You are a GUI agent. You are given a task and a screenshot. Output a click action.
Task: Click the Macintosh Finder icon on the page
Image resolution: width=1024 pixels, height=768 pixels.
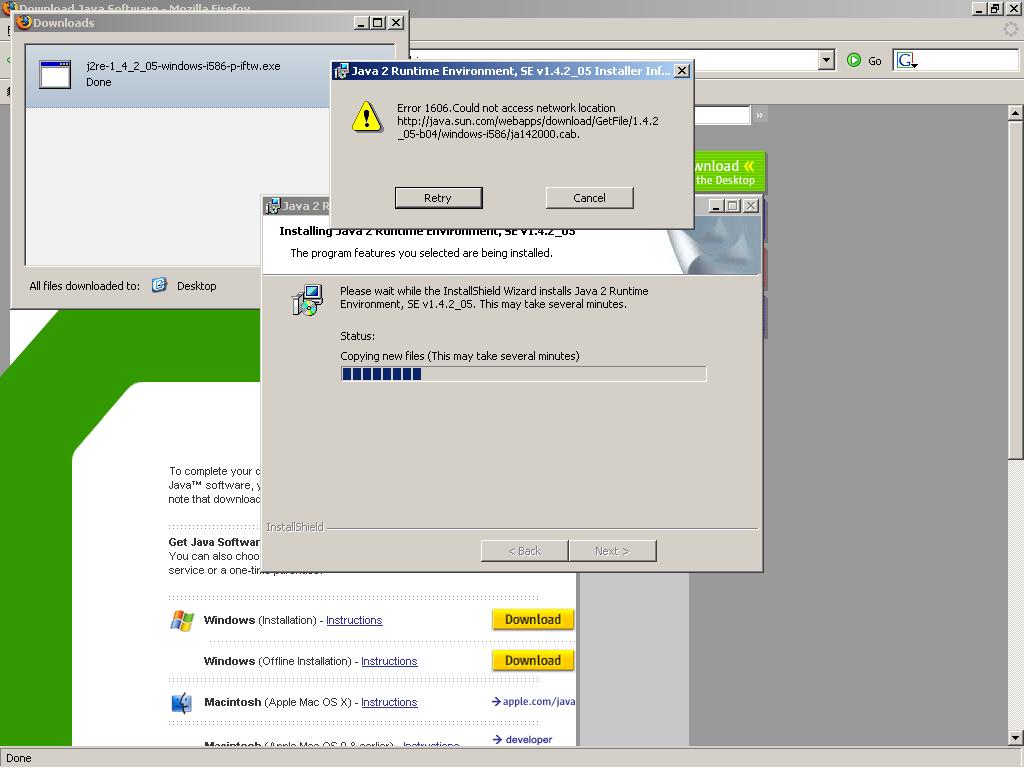click(181, 703)
